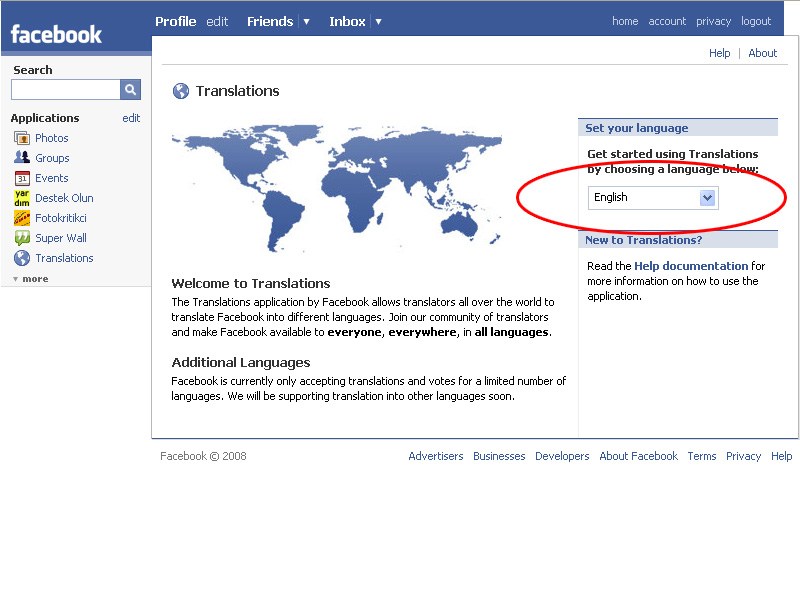The image size is (800, 611).
Task: Click the Super Wall icon
Action: (x=22, y=238)
